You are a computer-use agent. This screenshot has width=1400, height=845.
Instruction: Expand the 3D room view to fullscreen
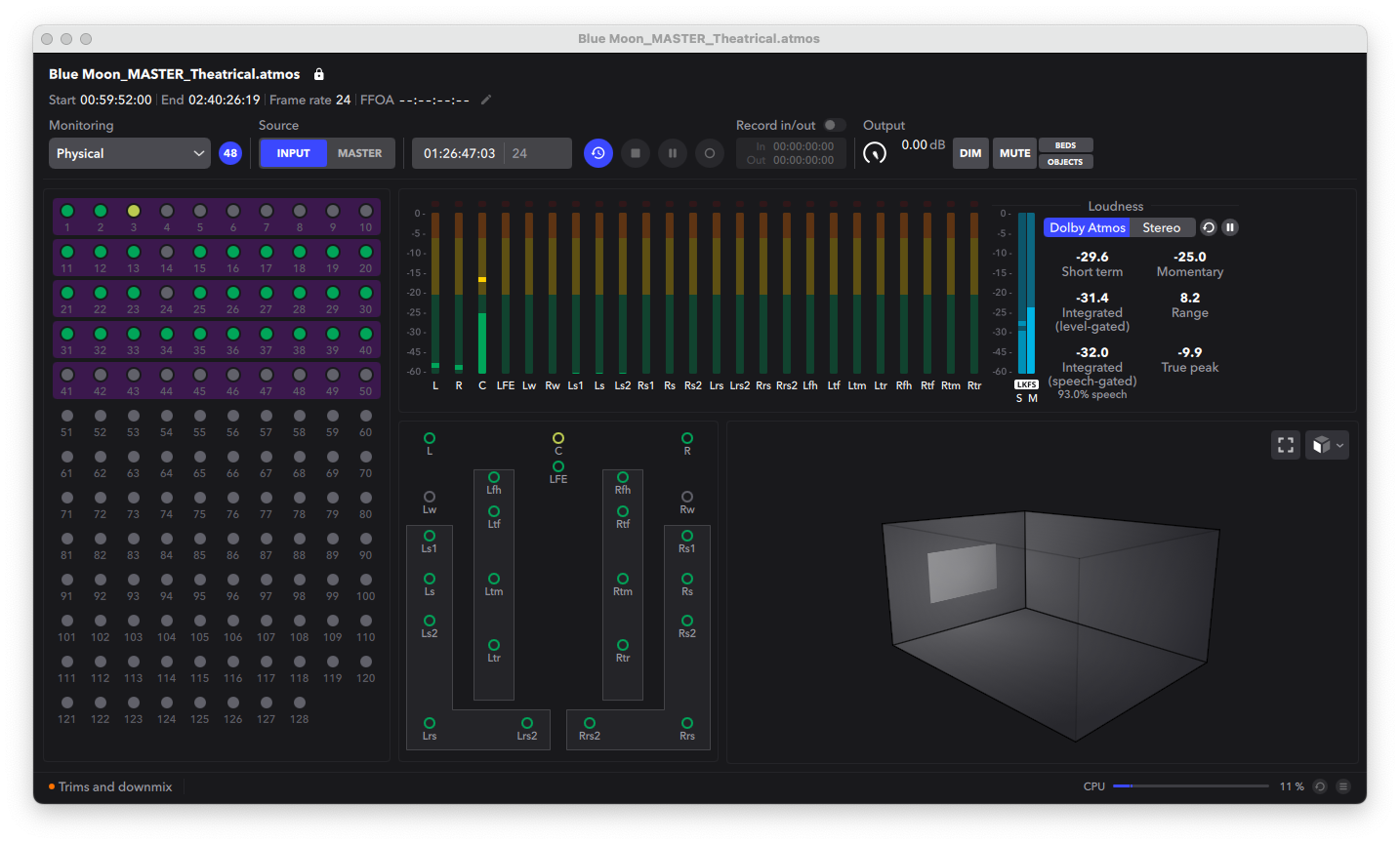pyautogui.click(x=1286, y=445)
